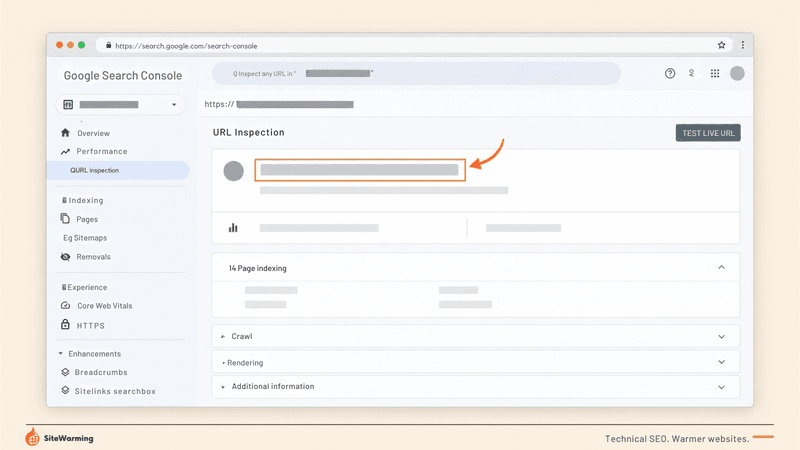Click the Inspect any URL search field

coord(416,73)
